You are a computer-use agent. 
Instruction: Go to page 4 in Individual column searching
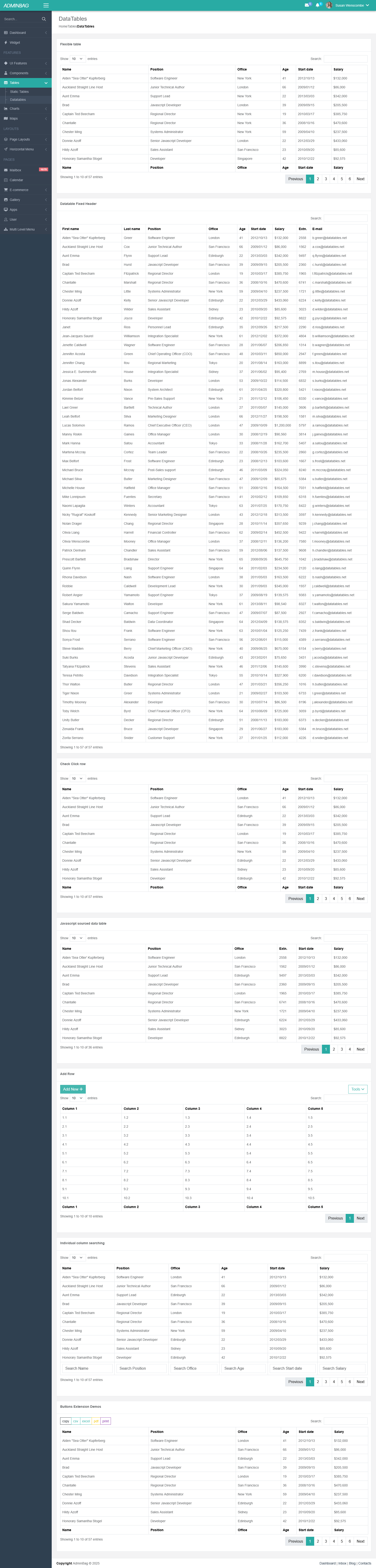[333, 1382]
